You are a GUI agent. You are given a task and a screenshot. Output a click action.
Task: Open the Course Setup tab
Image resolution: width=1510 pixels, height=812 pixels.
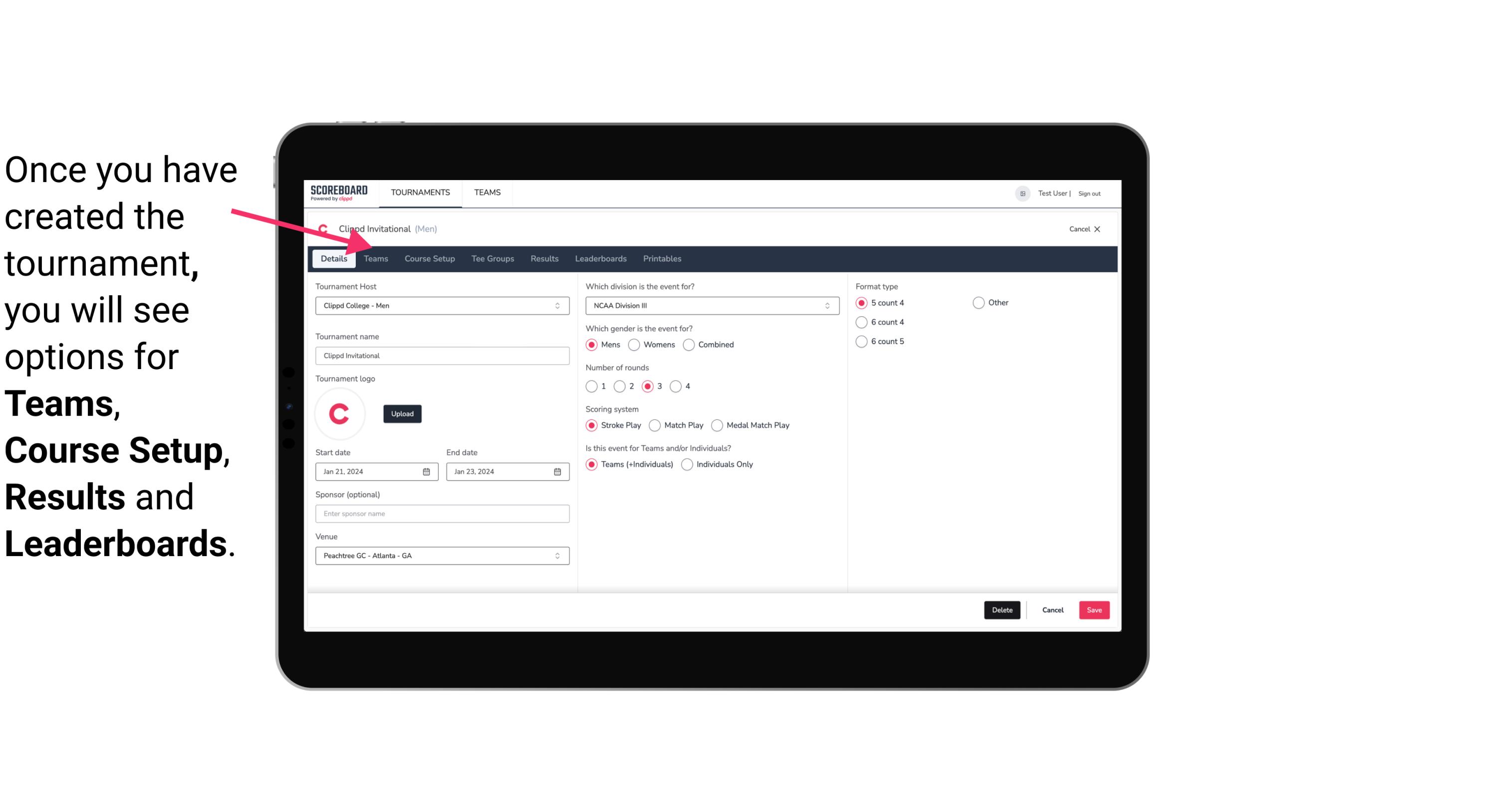tap(429, 258)
